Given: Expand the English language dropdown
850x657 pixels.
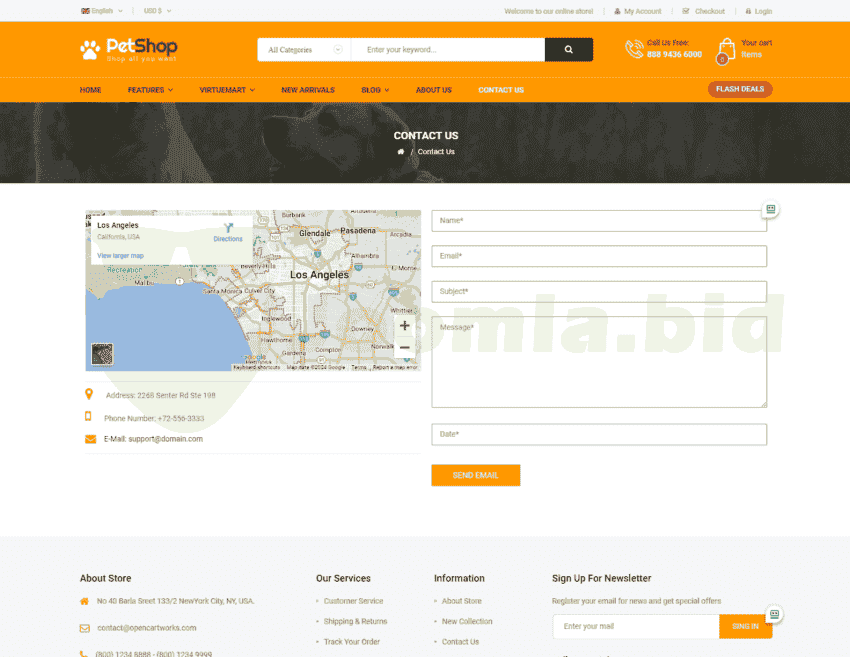Looking at the screenshot, I should click(x=101, y=11).
